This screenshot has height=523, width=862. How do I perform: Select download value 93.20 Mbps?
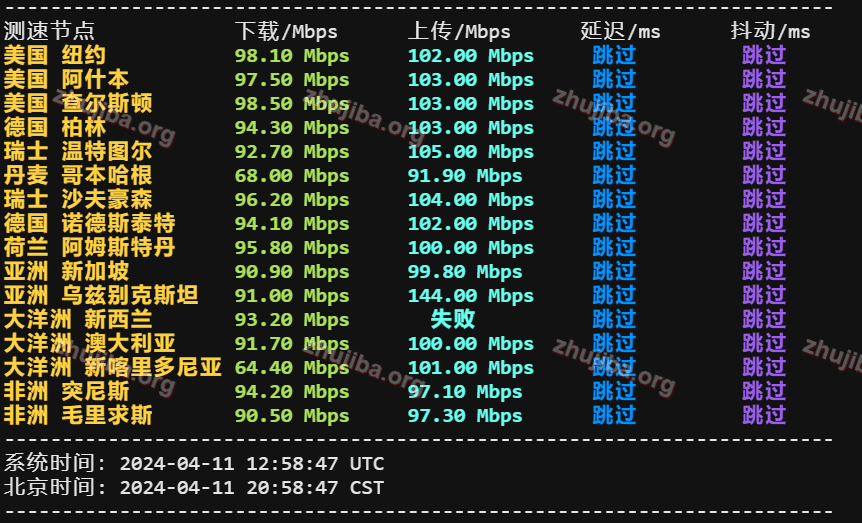click(x=292, y=320)
